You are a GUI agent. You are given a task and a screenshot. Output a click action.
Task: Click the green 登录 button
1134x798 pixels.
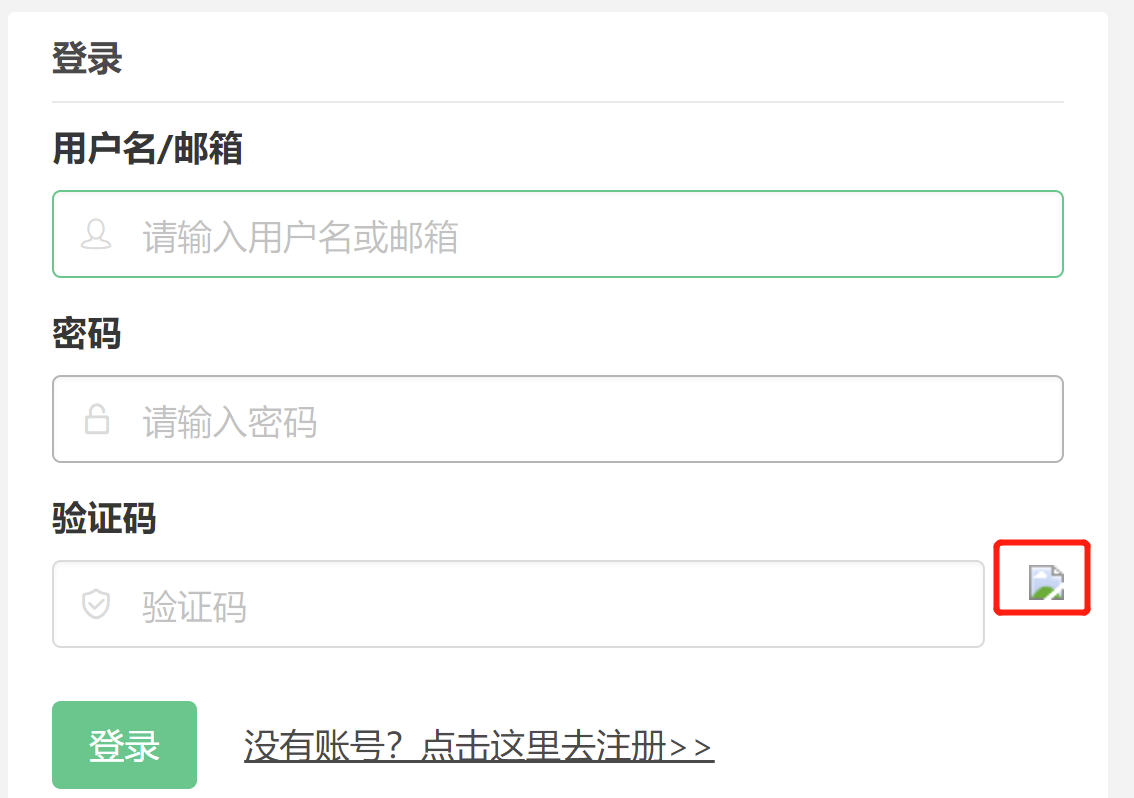pos(124,744)
